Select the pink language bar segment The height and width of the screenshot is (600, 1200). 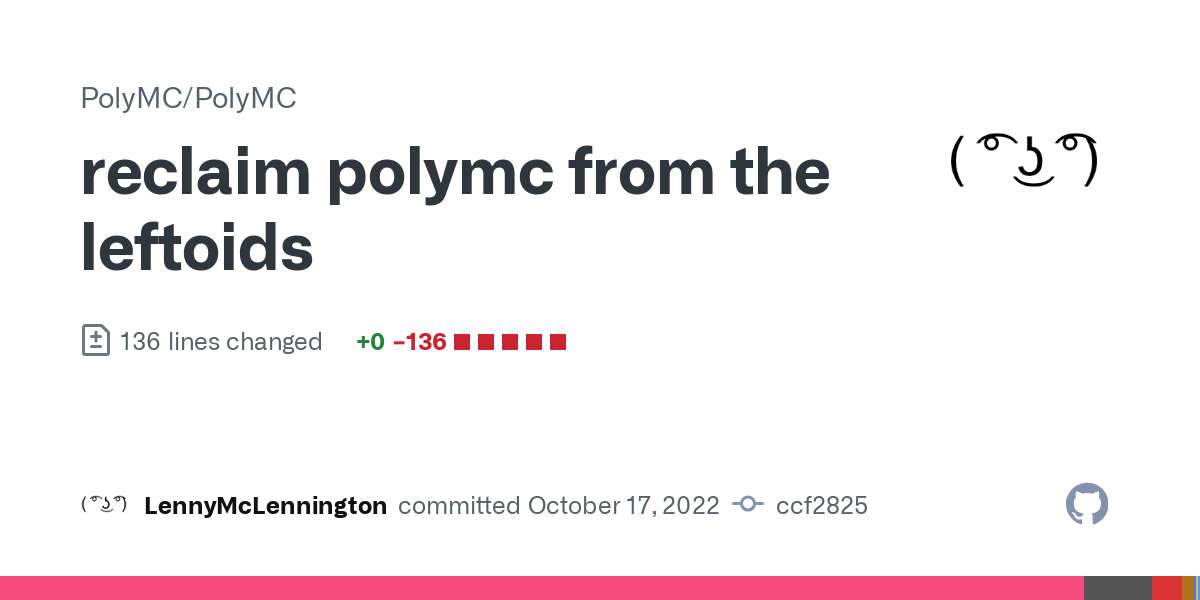(542, 588)
